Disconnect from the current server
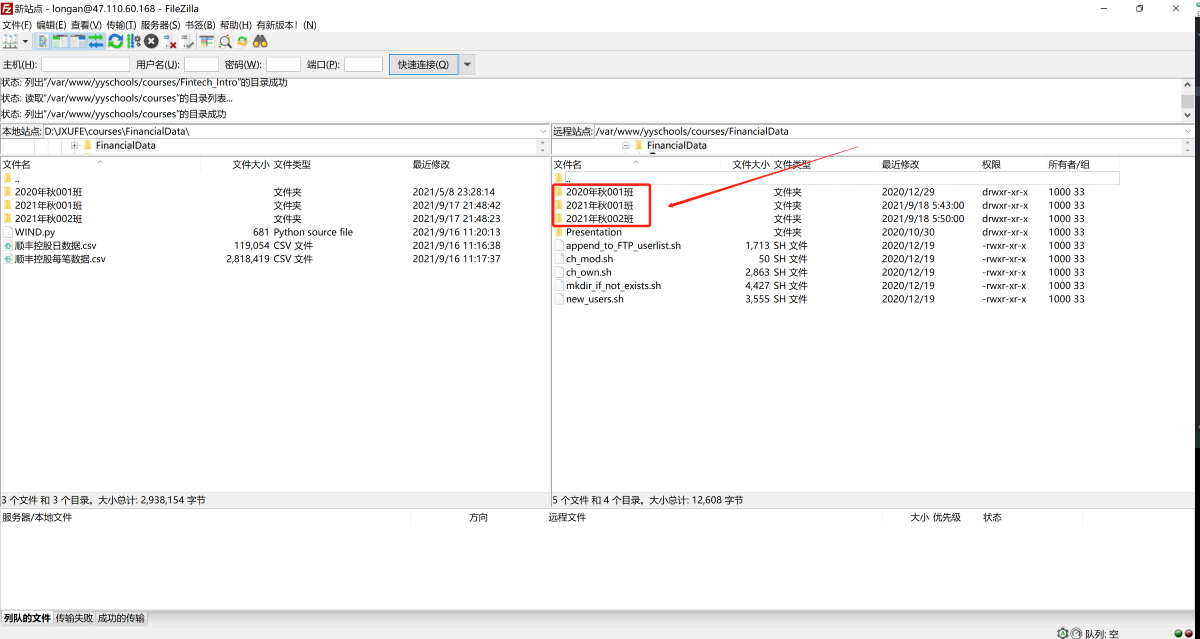 point(169,41)
